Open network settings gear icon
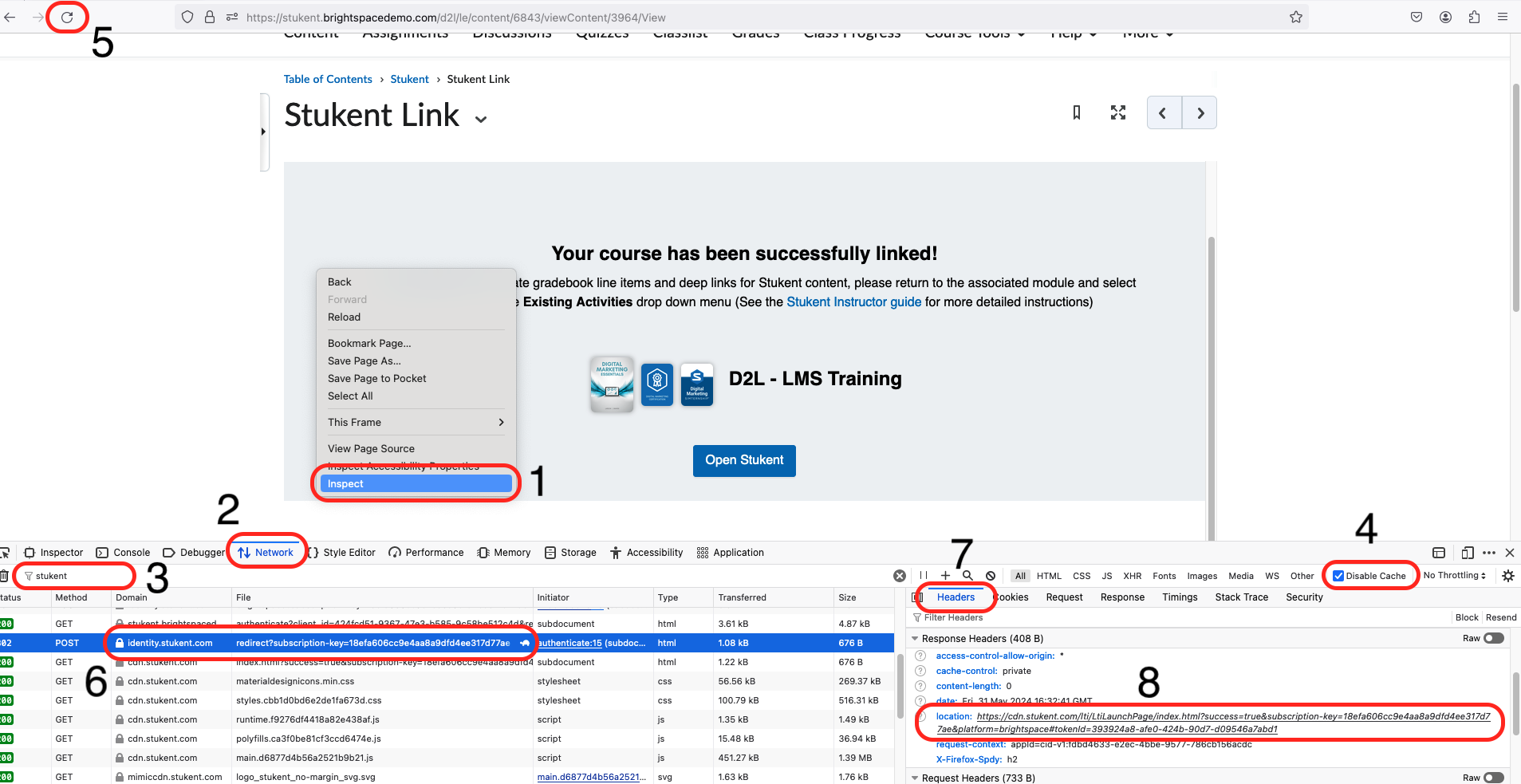This screenshot has height=784, width=1521. pos(1508,576)
